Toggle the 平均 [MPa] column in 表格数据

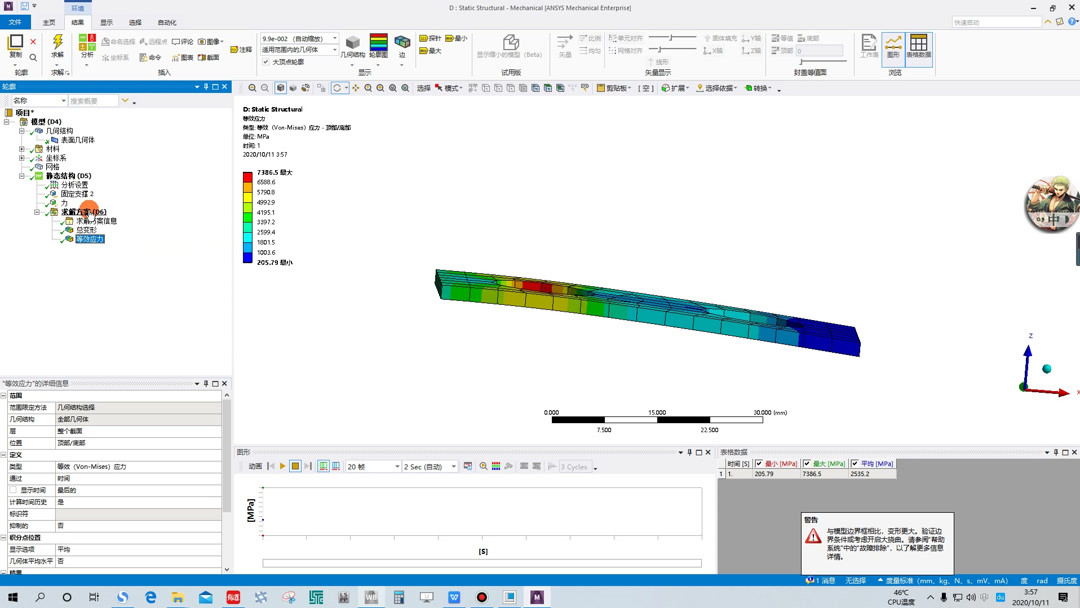tap(855, 461)
